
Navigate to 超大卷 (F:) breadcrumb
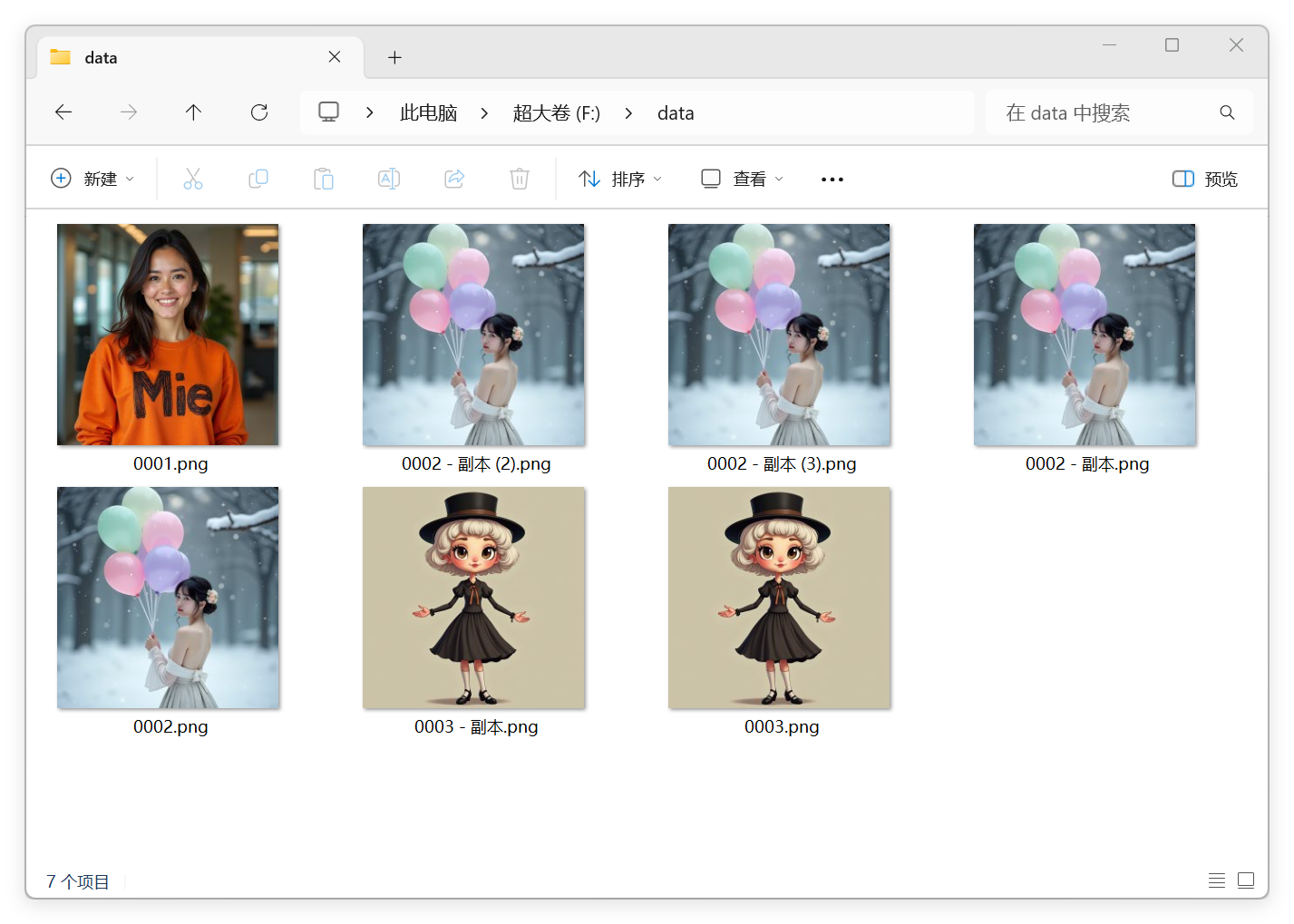click(557, 112)
